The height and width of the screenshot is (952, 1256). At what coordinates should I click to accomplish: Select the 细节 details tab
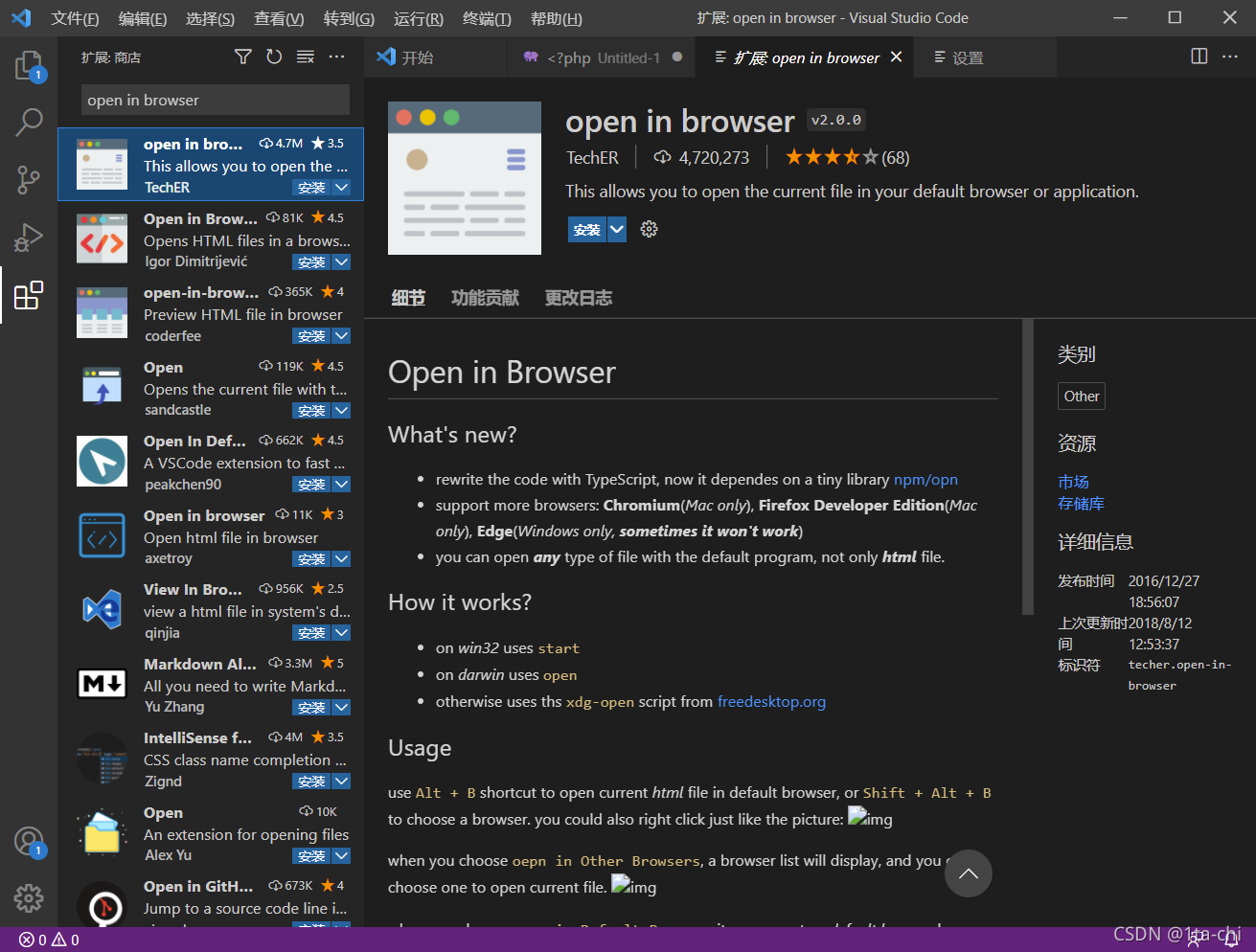point(408,298)
